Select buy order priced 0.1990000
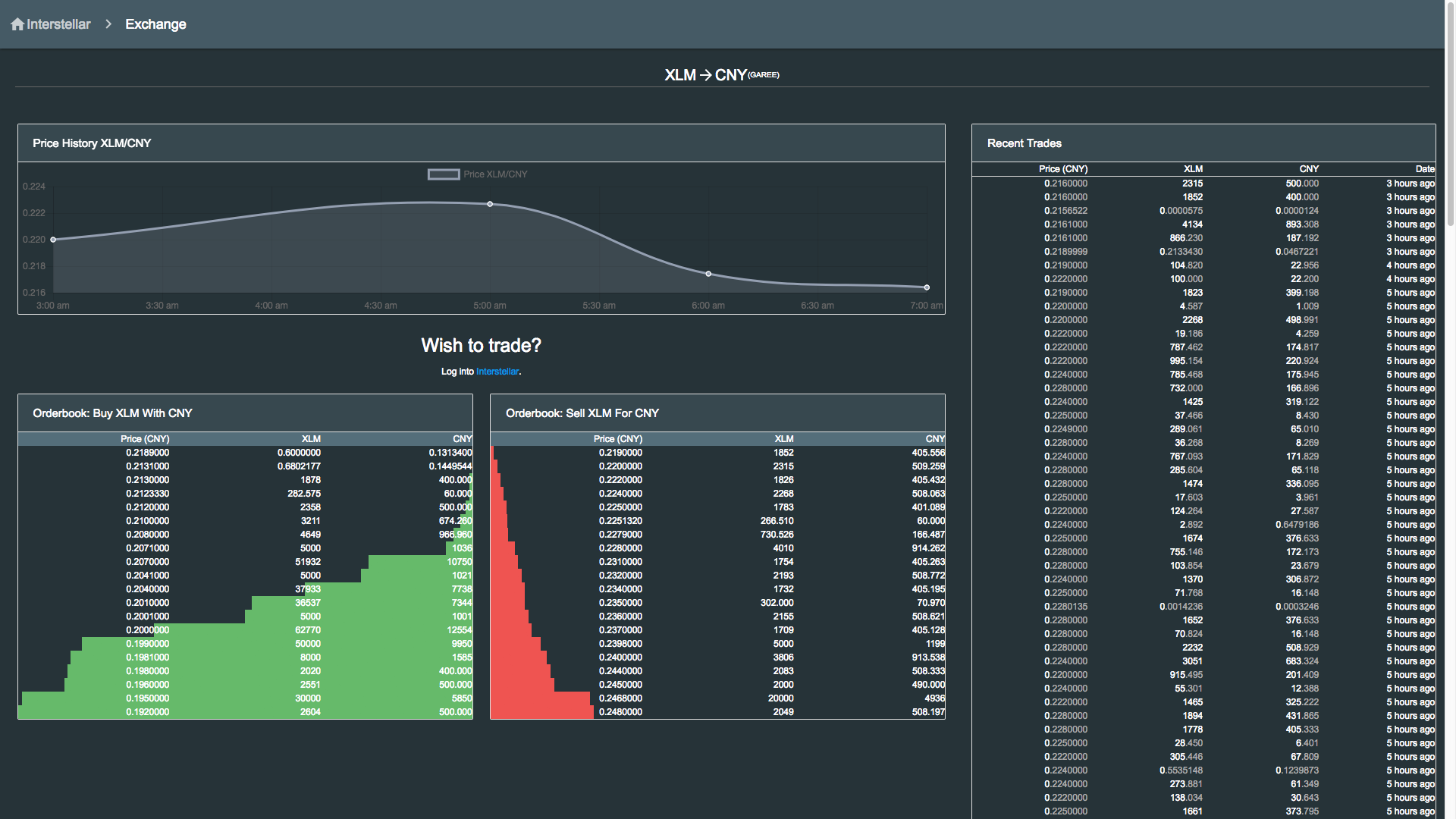Image resolution: width=1456 pixels, height=819 pixels. pos(245,644)
